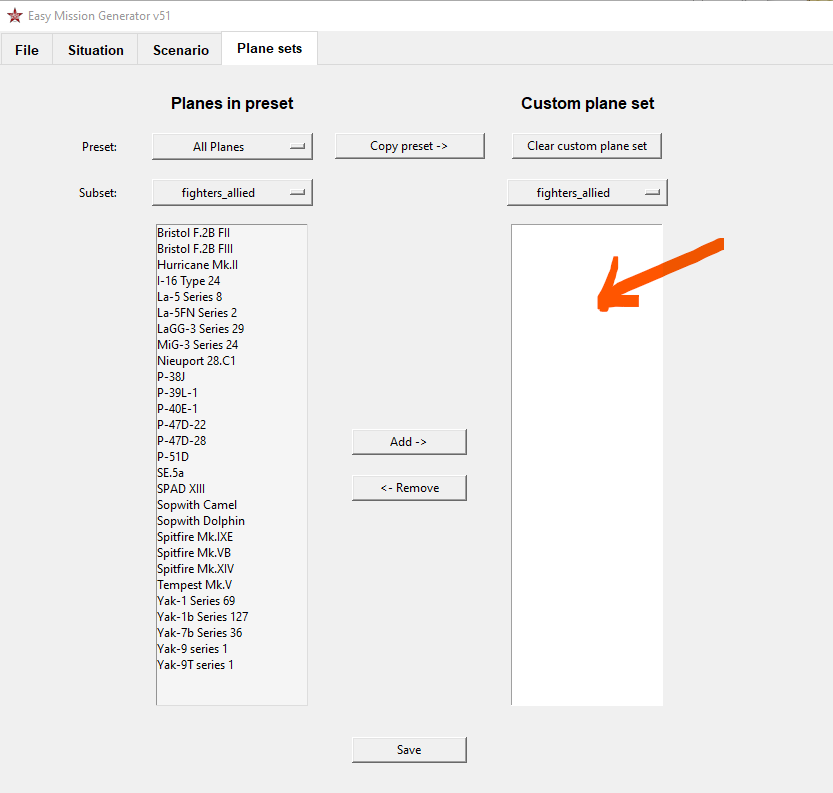Select the Plane sets tab
833x793 pixels.
pyautogui.click(x=269, y=48)
